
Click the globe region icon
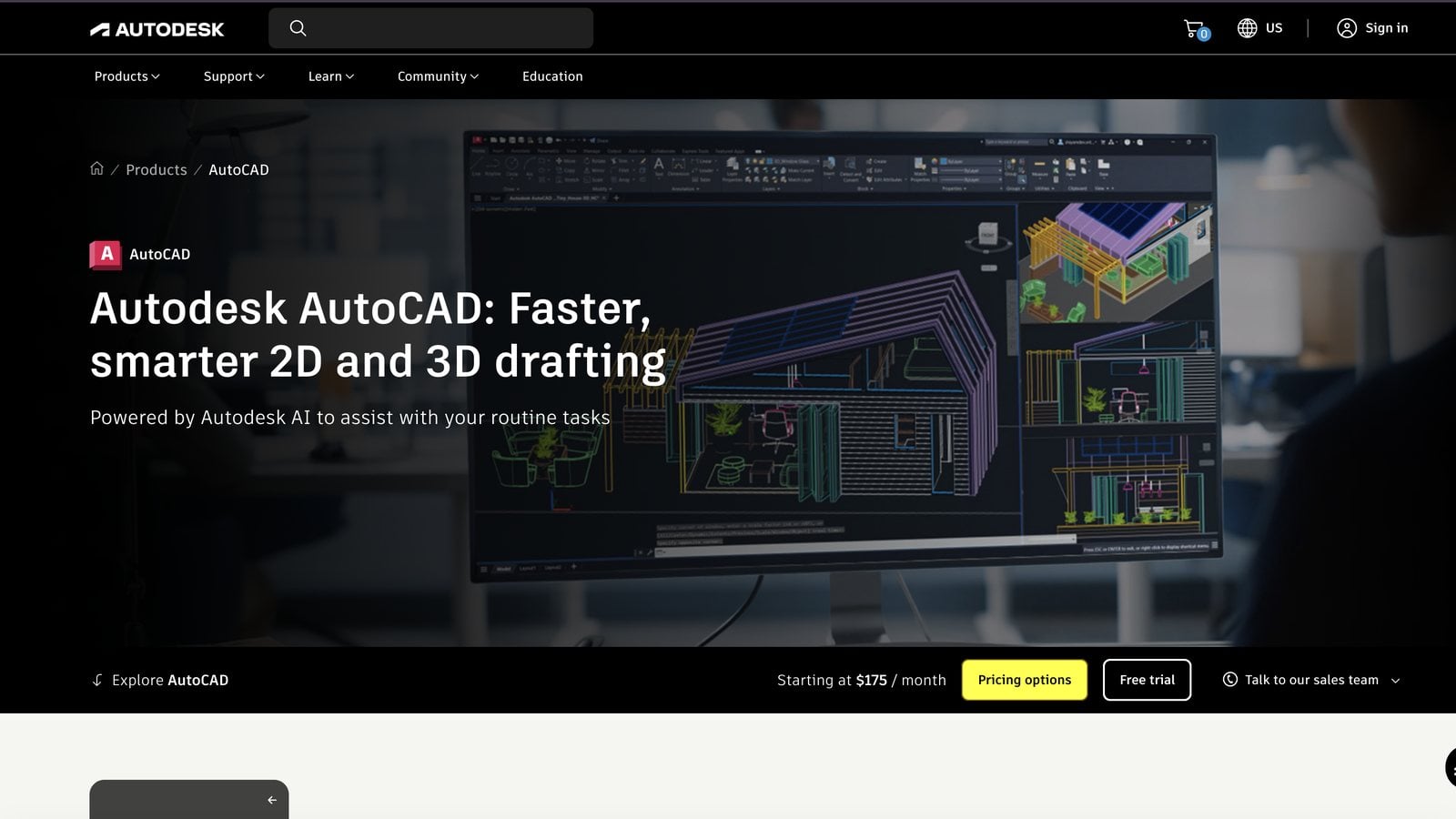point(1247,28)
